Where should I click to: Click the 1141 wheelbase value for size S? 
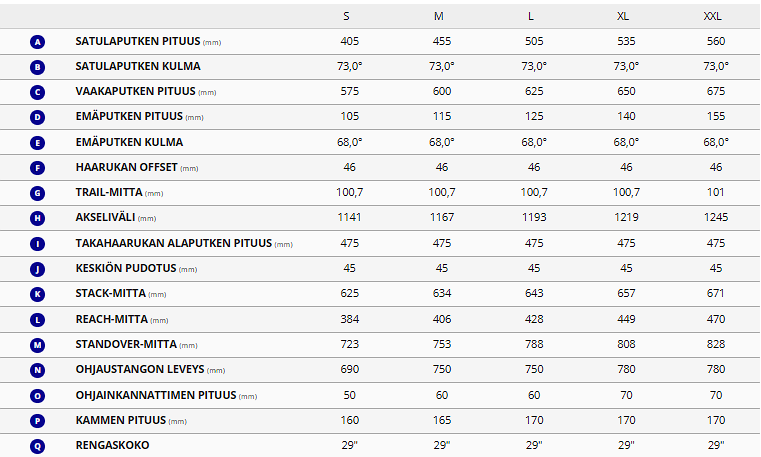[x=349, y=218]
